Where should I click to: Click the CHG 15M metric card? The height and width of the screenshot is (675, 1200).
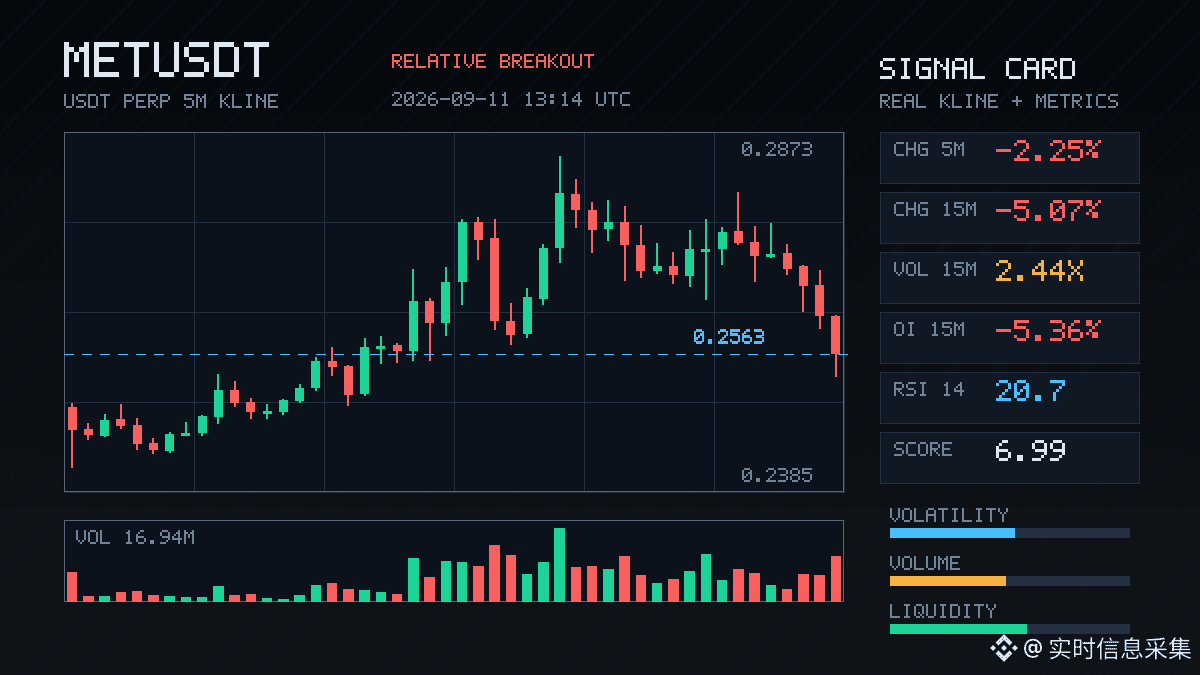1009,217
